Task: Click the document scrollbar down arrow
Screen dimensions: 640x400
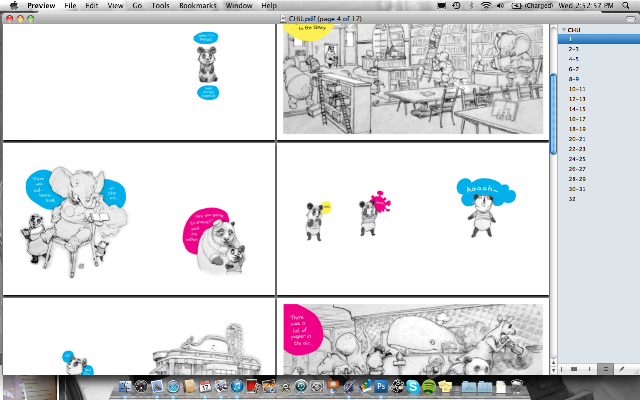Action: [553, 370]
